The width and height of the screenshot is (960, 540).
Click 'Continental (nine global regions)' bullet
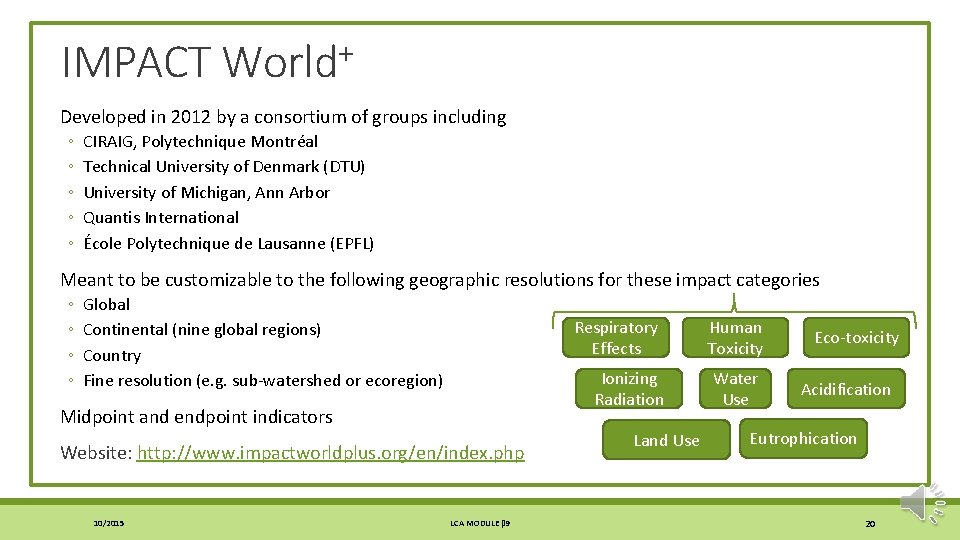point(202,329)
